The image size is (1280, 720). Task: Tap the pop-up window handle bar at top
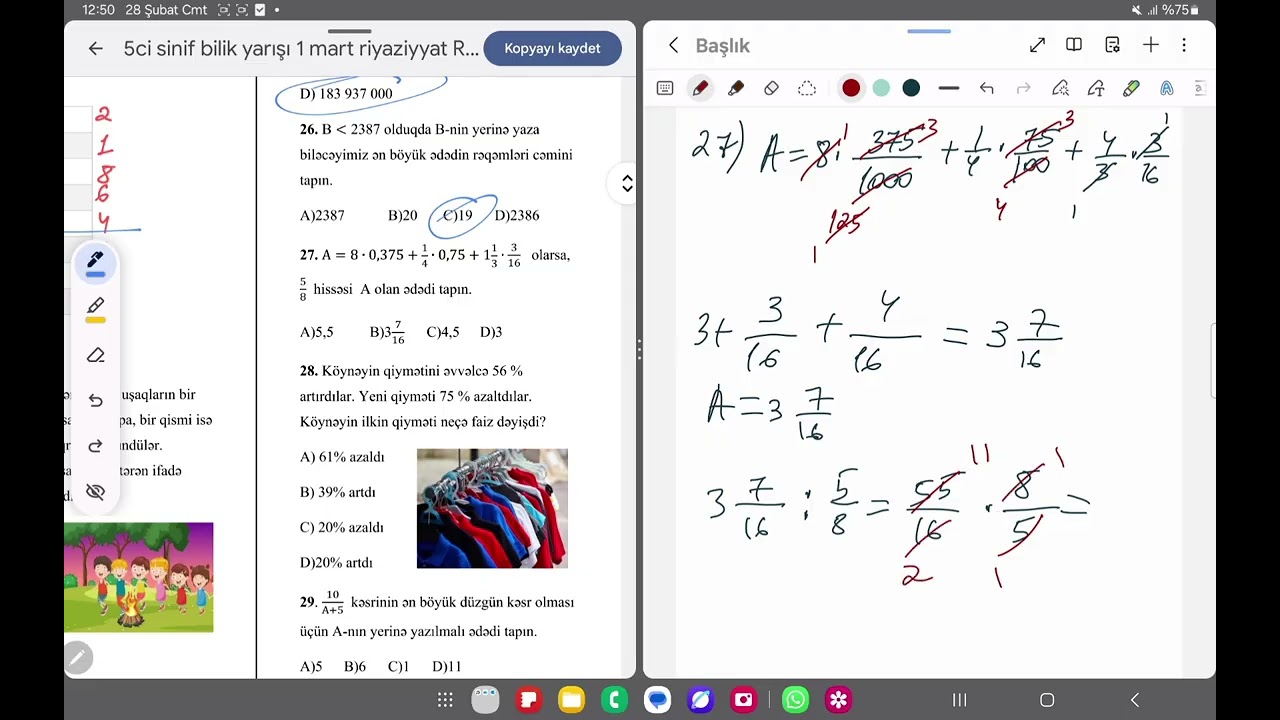click(929, 31)
